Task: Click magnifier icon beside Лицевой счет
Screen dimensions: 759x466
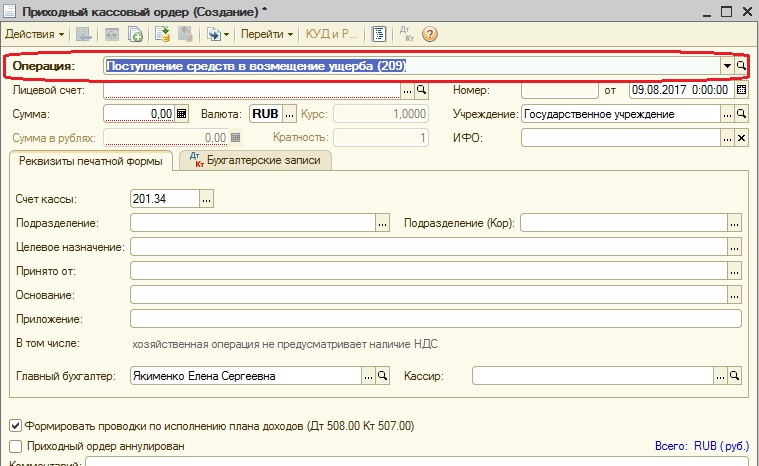Action: (x=422, y=90)
